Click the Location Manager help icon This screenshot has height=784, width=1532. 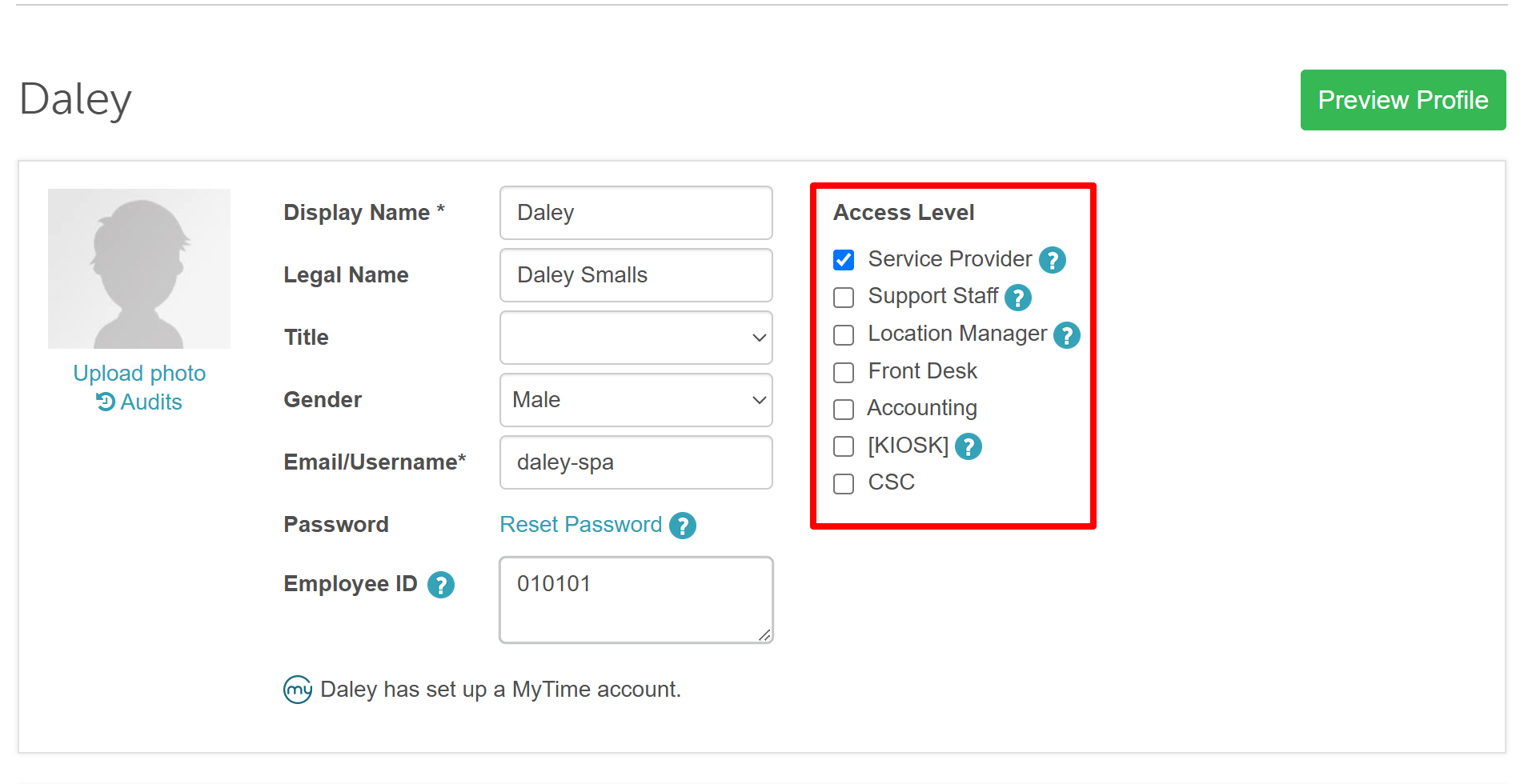[x=1066, y=335]
